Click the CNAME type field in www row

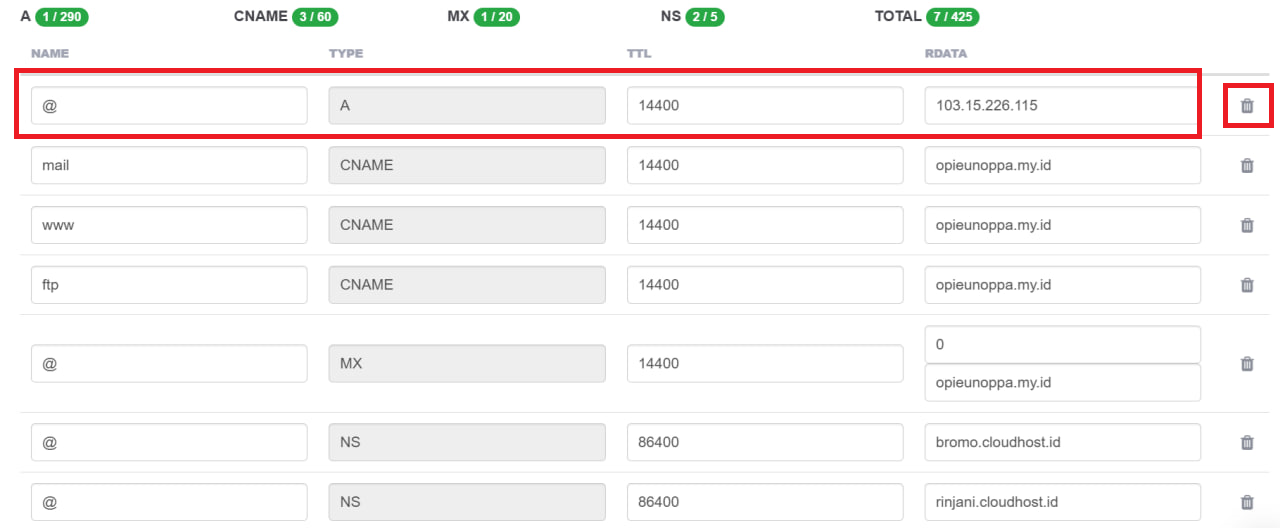(467, 225)
